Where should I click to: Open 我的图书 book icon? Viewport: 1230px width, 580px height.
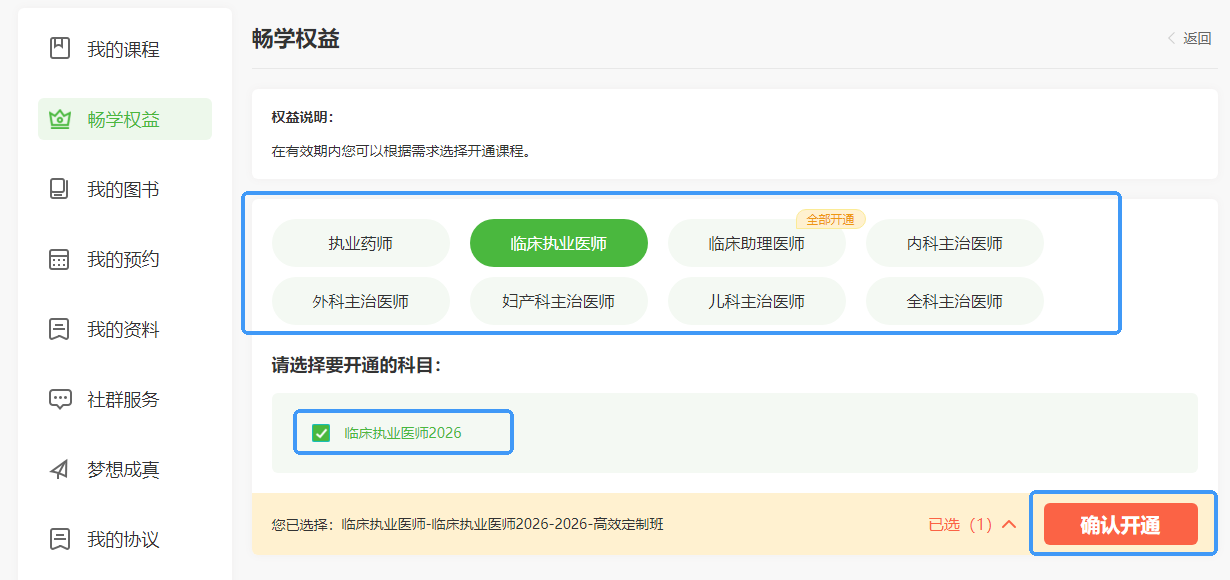point(60,189)
